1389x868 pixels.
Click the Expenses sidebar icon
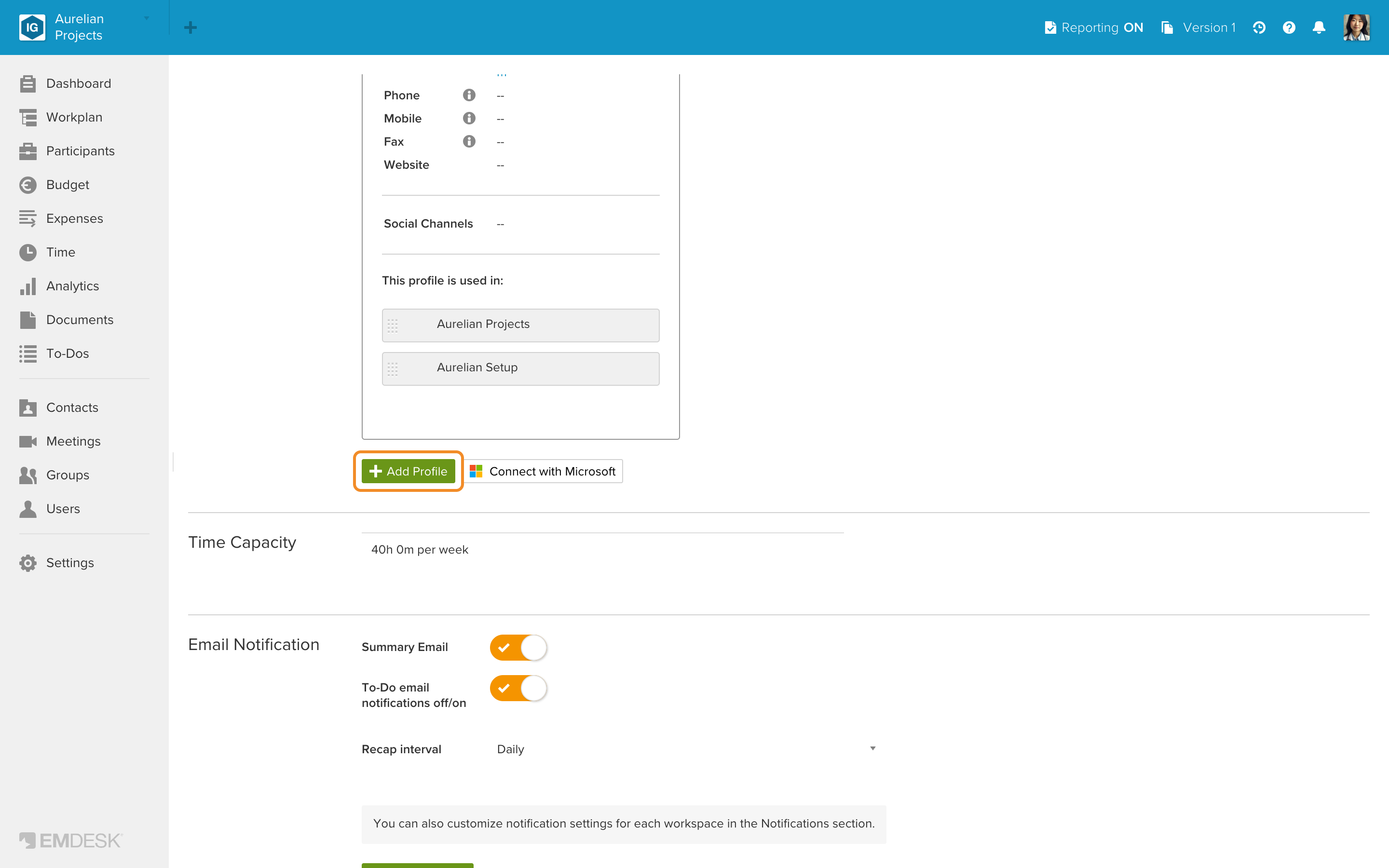click(27, 219)
